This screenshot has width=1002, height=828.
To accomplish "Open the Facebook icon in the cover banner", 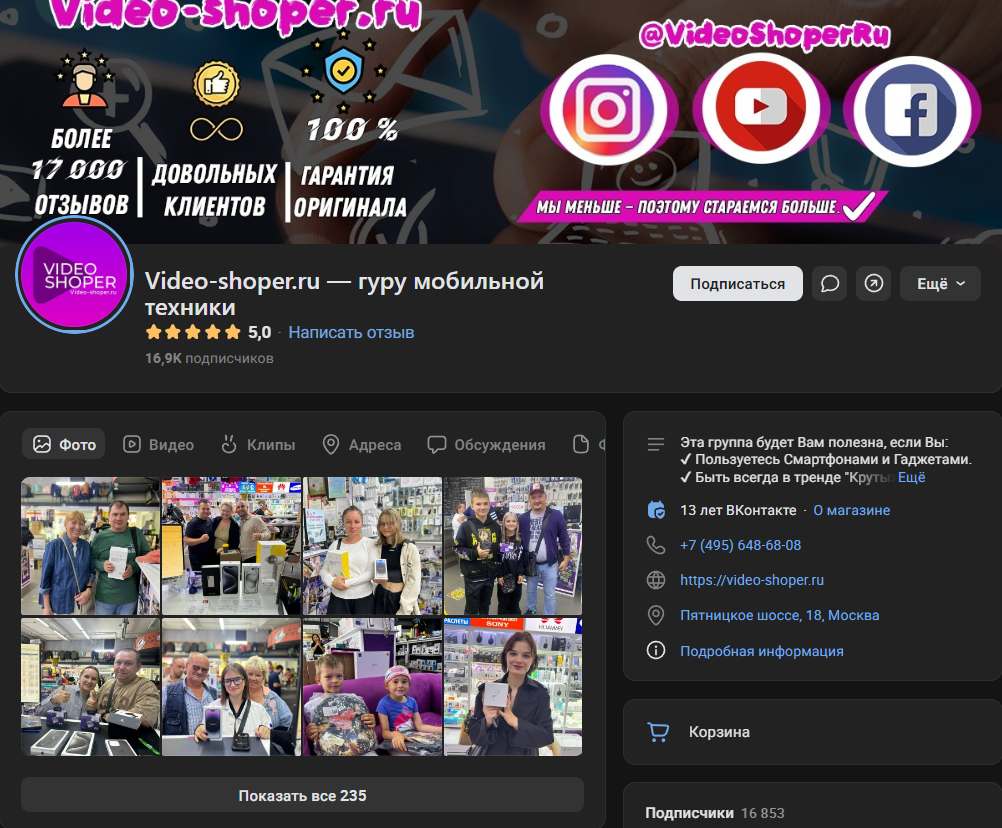I will [x=912, y=111].
